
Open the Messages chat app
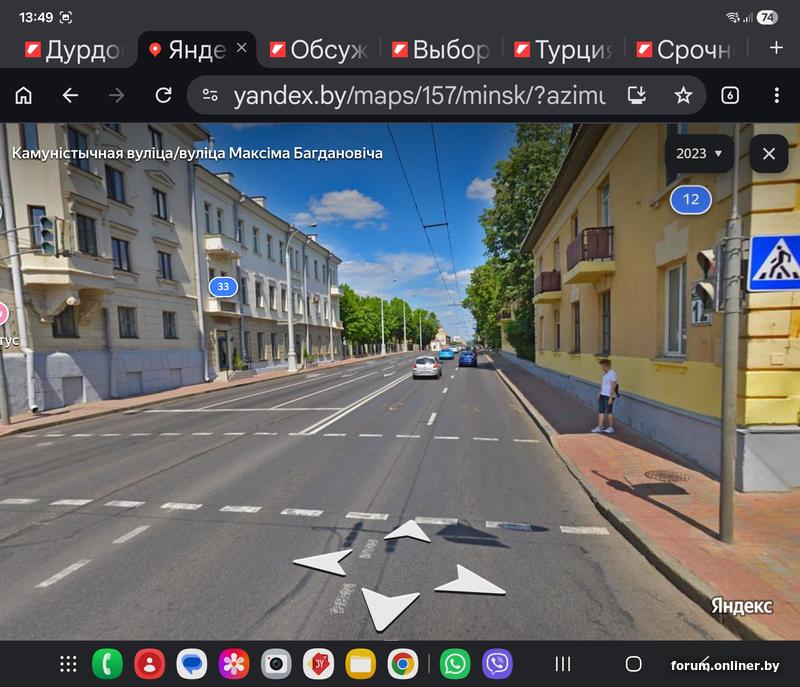[191, 664]
